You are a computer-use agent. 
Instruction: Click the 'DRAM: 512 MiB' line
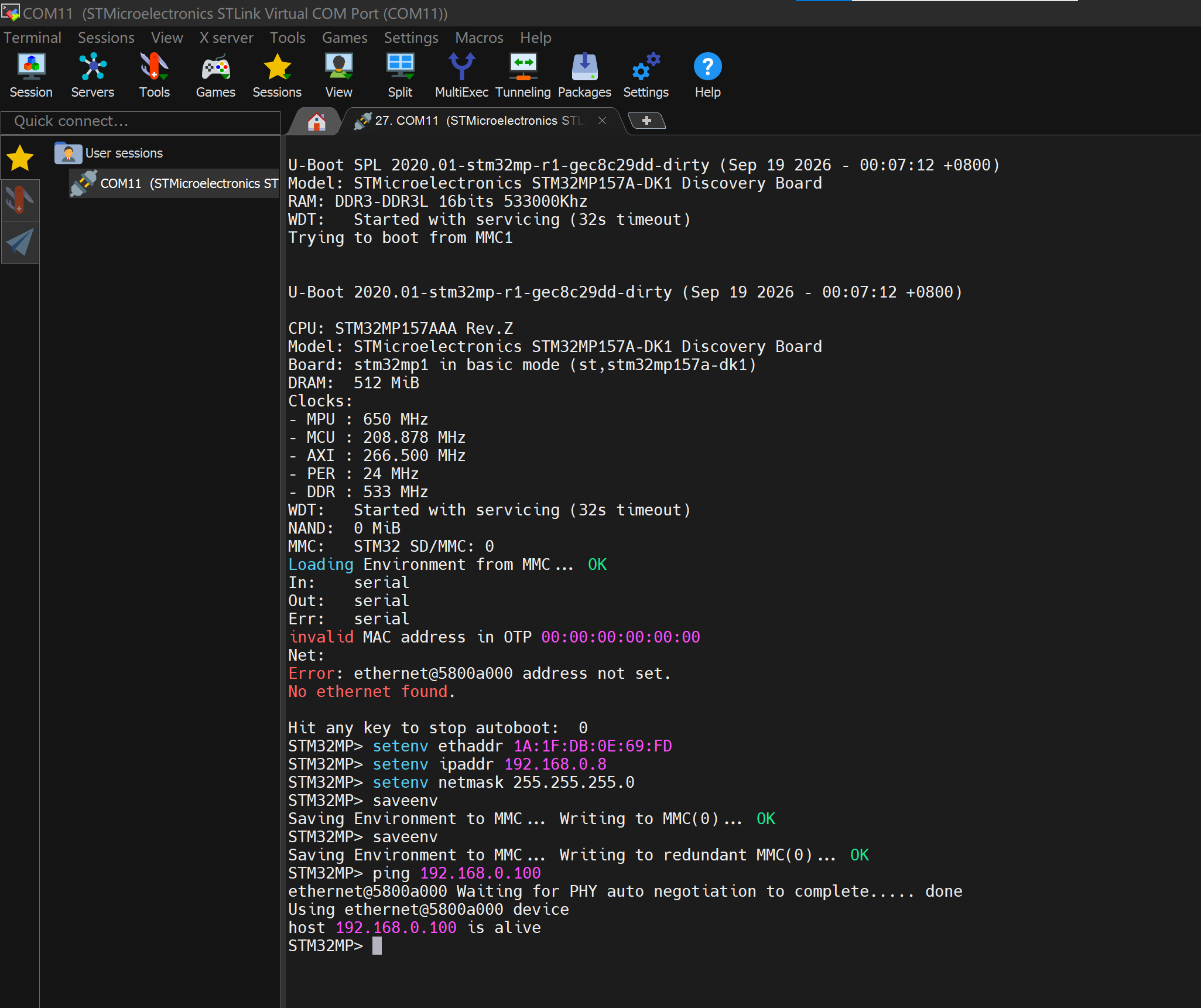[x=354, y=383]
